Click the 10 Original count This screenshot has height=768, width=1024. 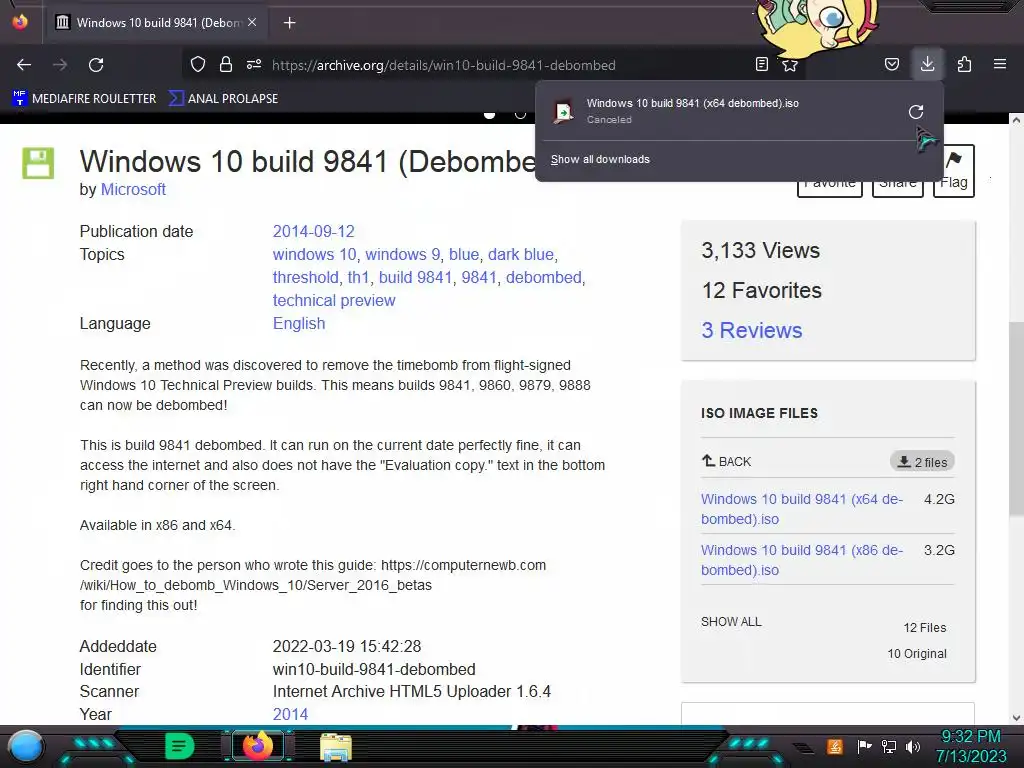pyautogui.click(x=917, y=654)
